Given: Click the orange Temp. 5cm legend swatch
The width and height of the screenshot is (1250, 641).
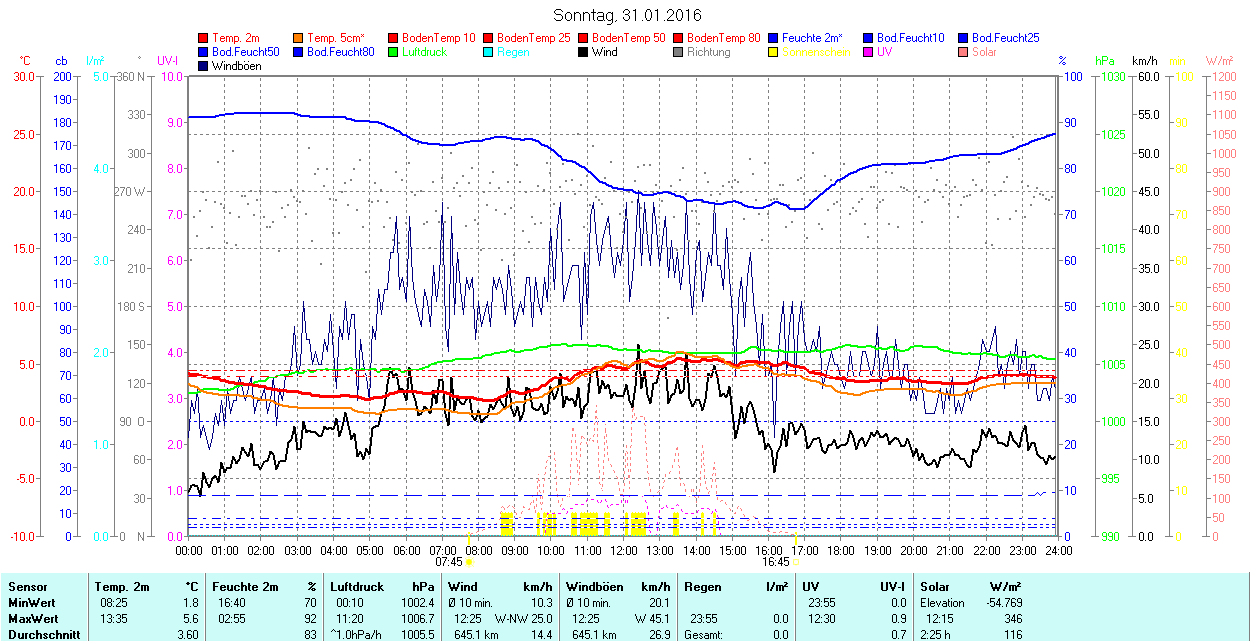Looking at the screenshot, I should tap(299, 38).
